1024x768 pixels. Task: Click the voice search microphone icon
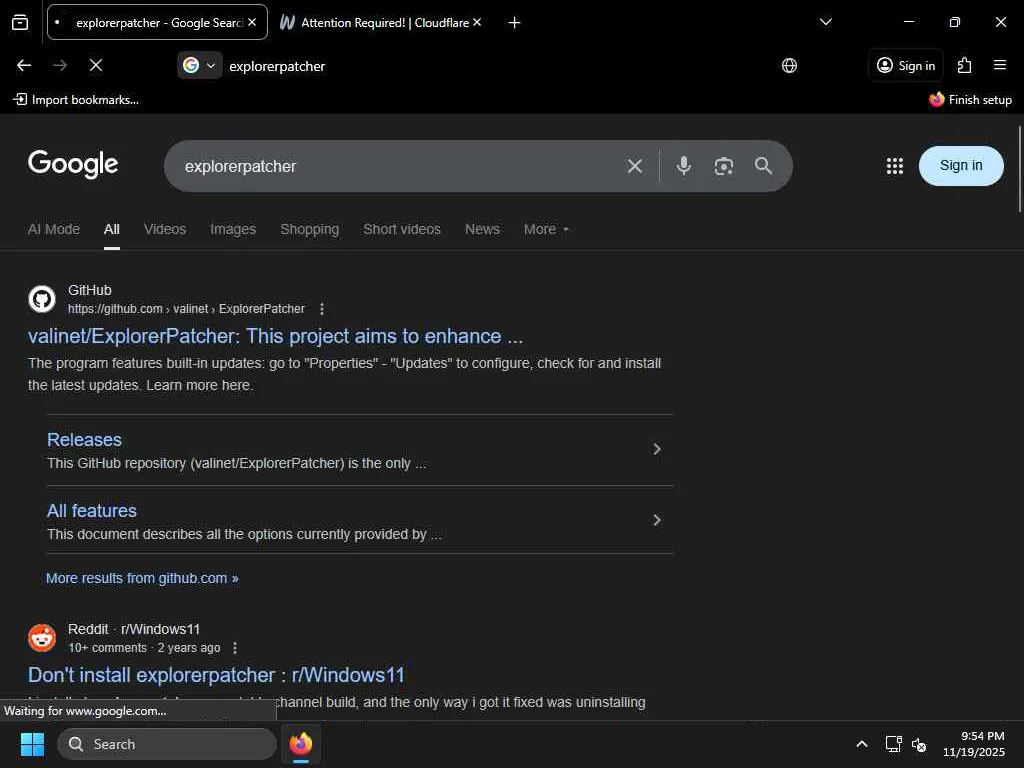coord(684,166)
